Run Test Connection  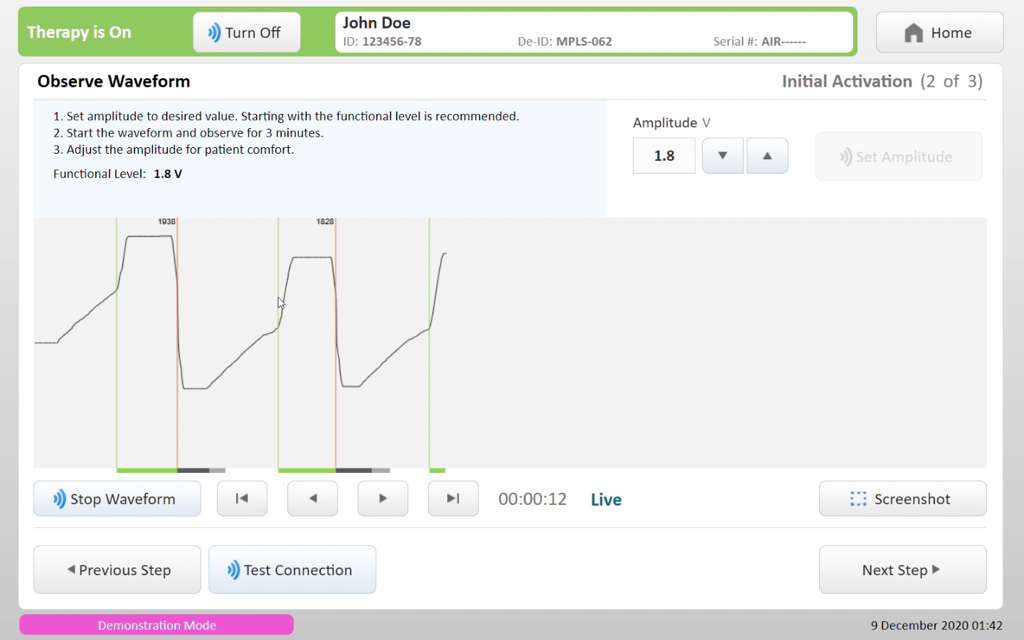tap(292, 569)
